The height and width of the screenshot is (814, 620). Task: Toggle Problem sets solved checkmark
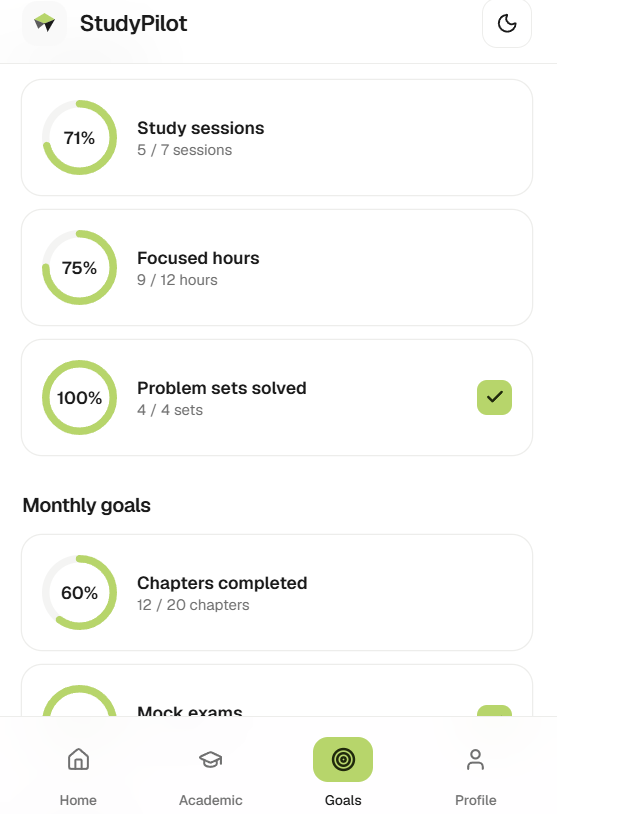pos(494,397)
